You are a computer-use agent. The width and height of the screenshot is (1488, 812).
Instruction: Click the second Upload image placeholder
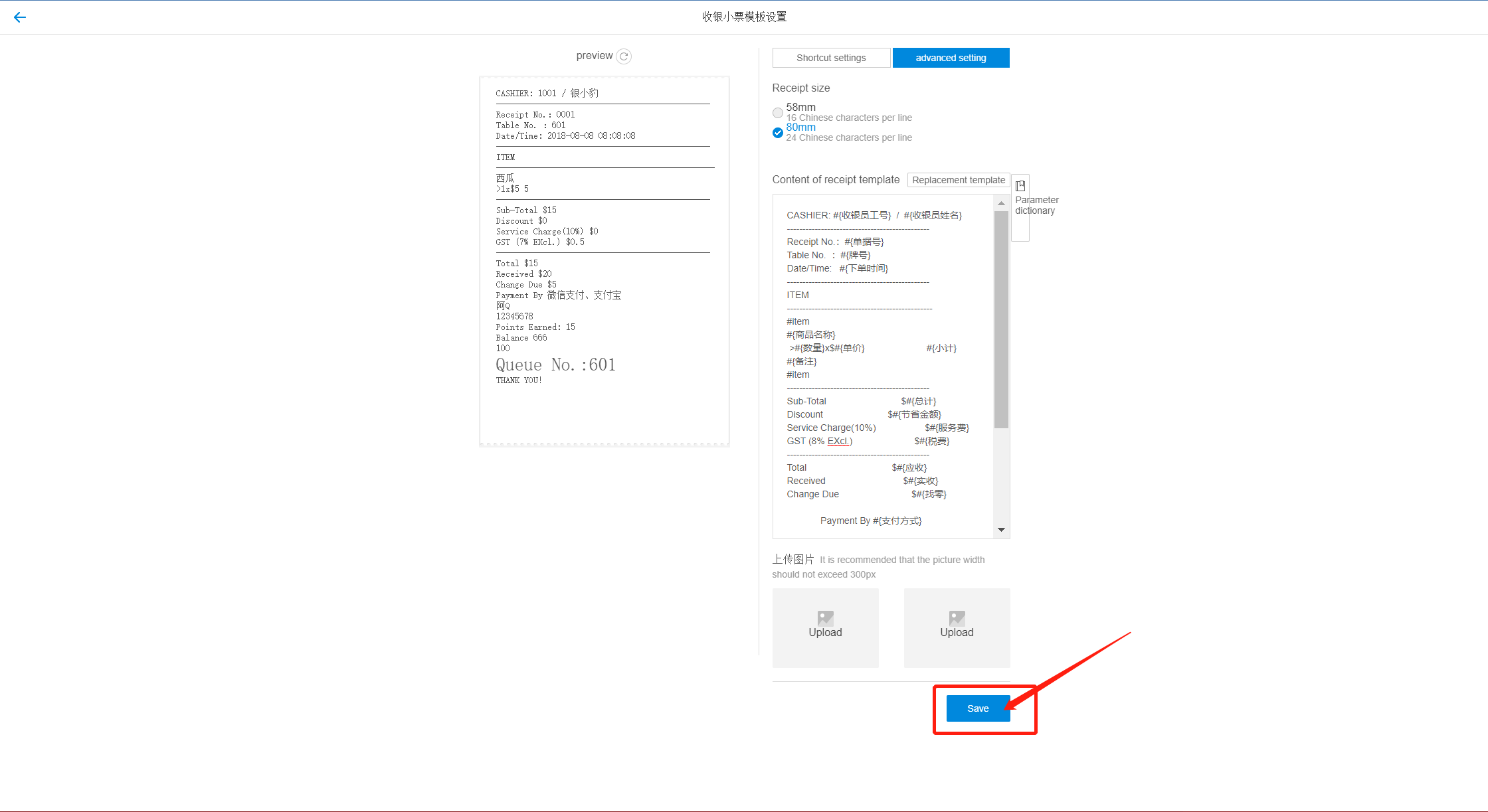pyautogui.click(x=957, y=627)
